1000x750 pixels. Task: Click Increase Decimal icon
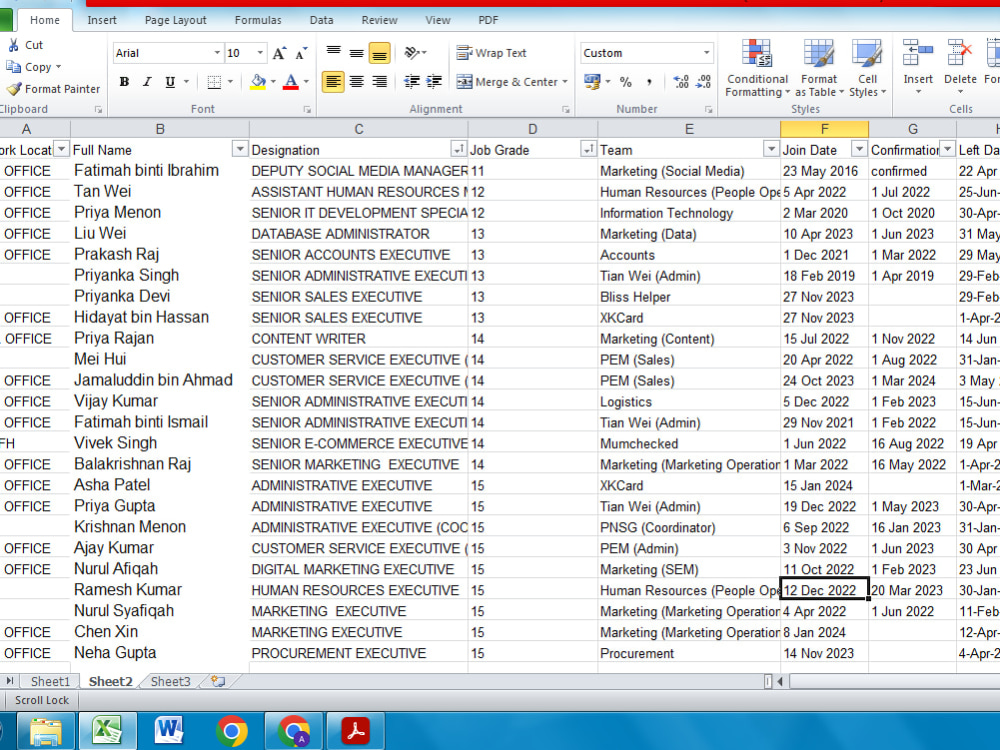point(681,82)
